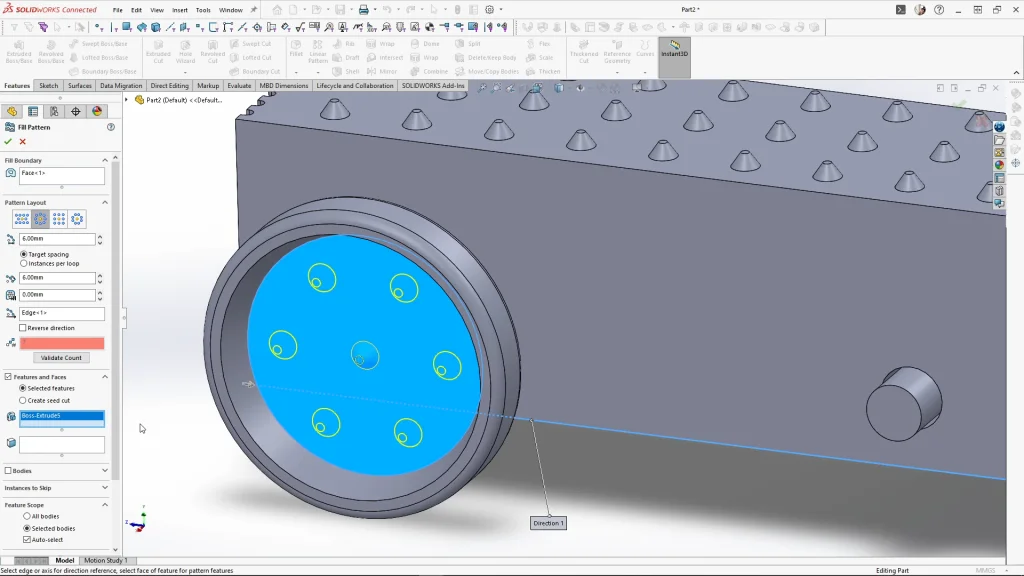Image resolution: width=1024 pixels, height=576 pixels.
Task: Open the Fill Pattern help icon
Action: pos(110,127)
